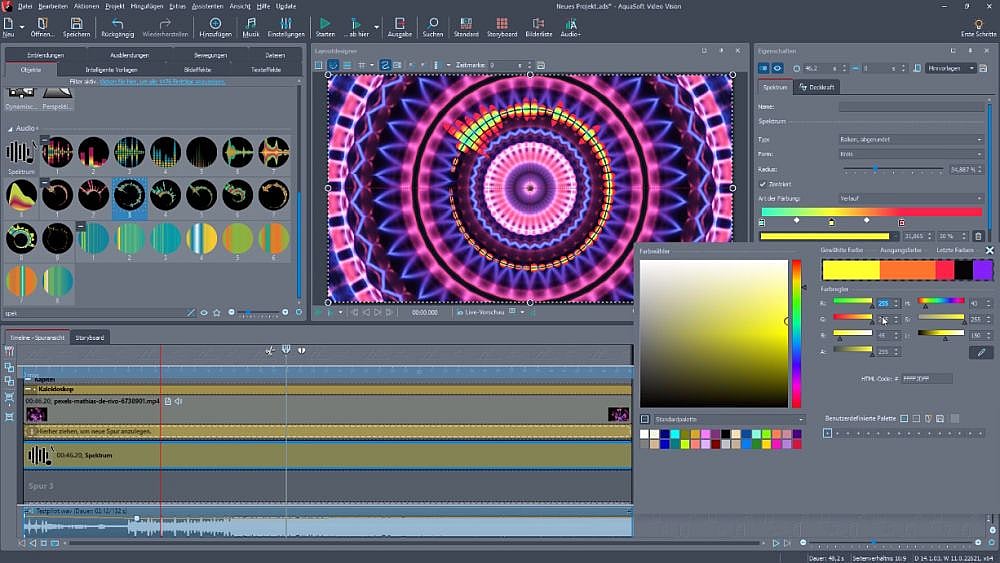Open the Storyboard view icon
The width and height of the screenshot is (1000, 563).
502,22
